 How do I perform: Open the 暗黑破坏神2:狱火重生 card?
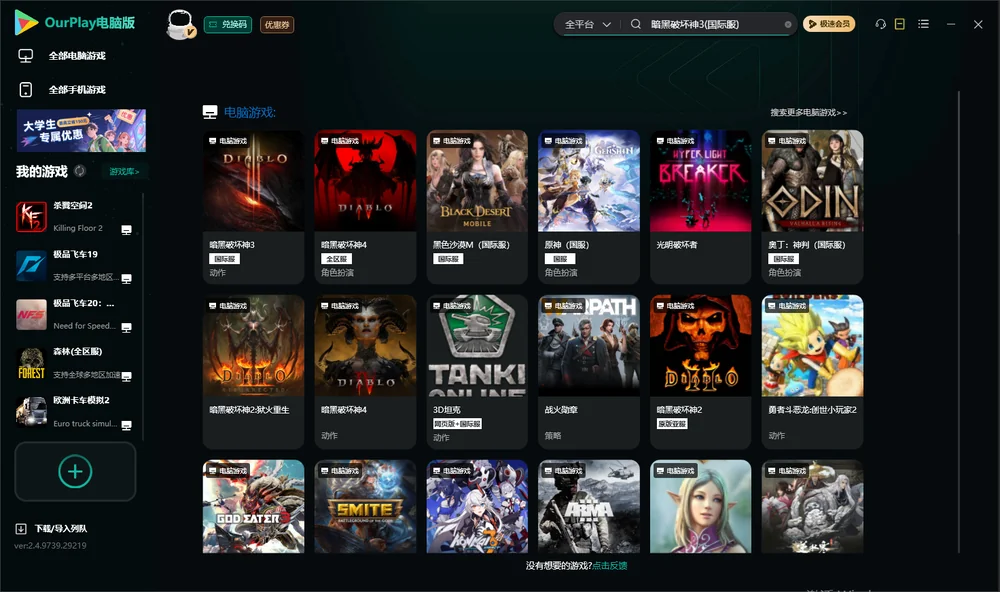(253, 371)
